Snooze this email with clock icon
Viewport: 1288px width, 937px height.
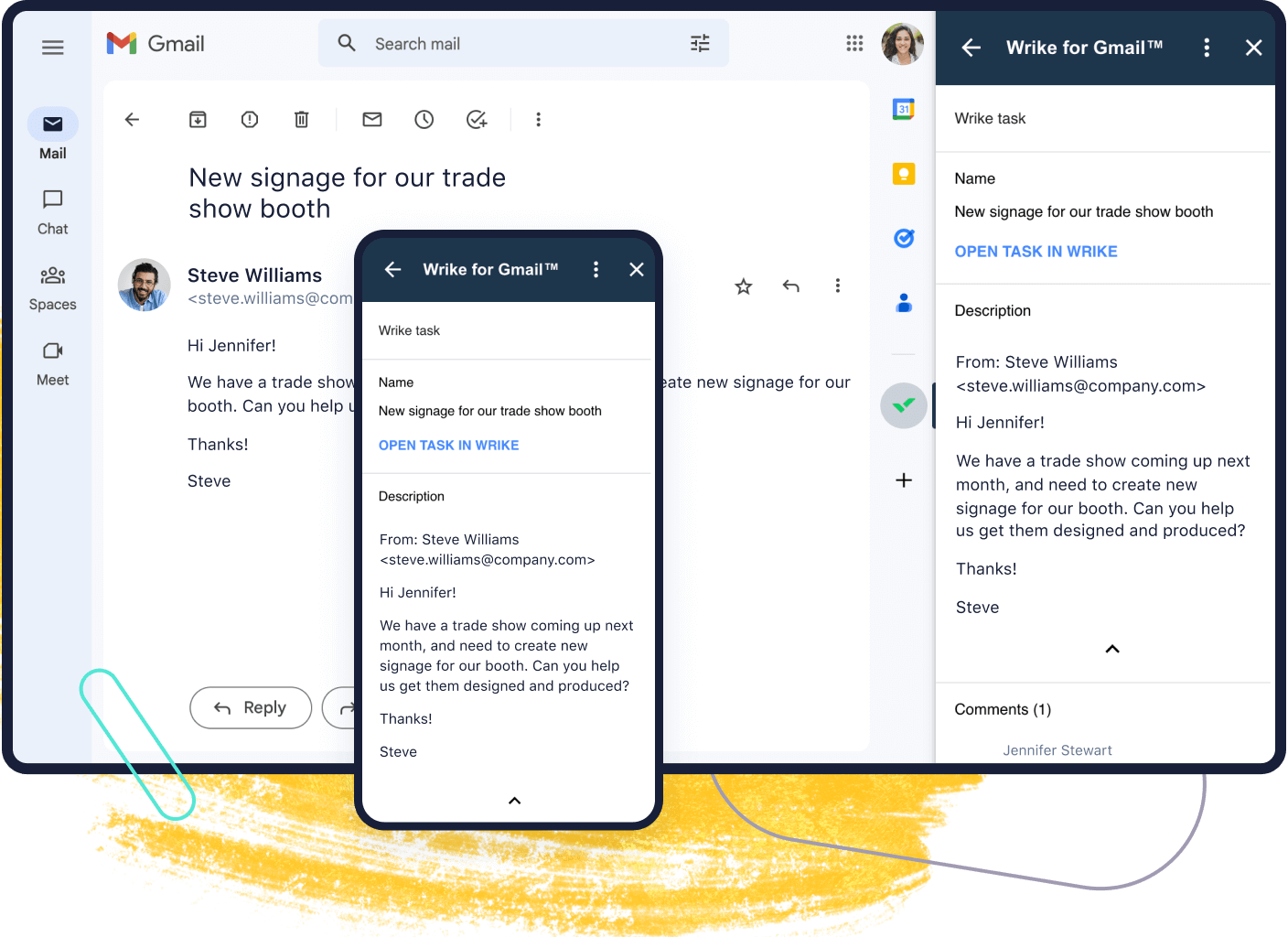pos(424,119)
